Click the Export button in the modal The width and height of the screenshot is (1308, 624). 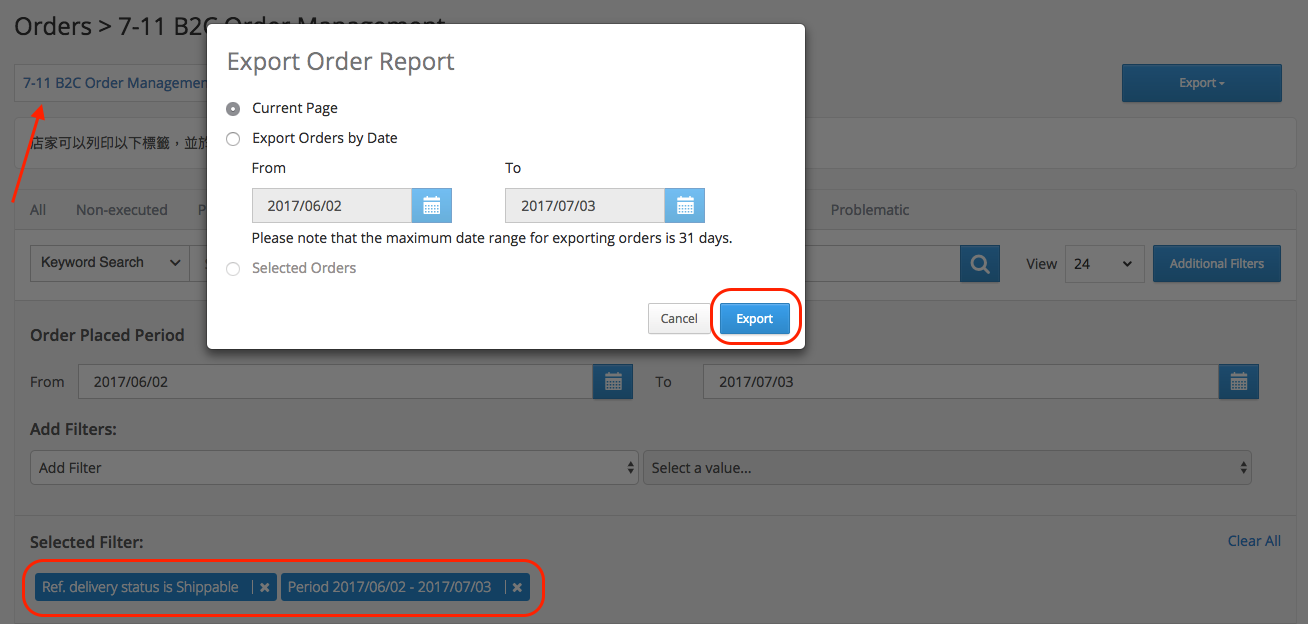tap(755, 318)
